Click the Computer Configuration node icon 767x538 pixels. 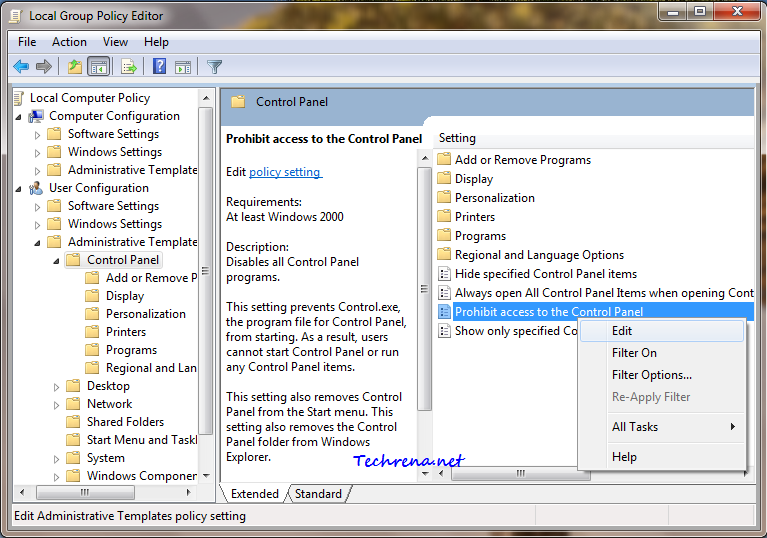(x=36, y=116)
